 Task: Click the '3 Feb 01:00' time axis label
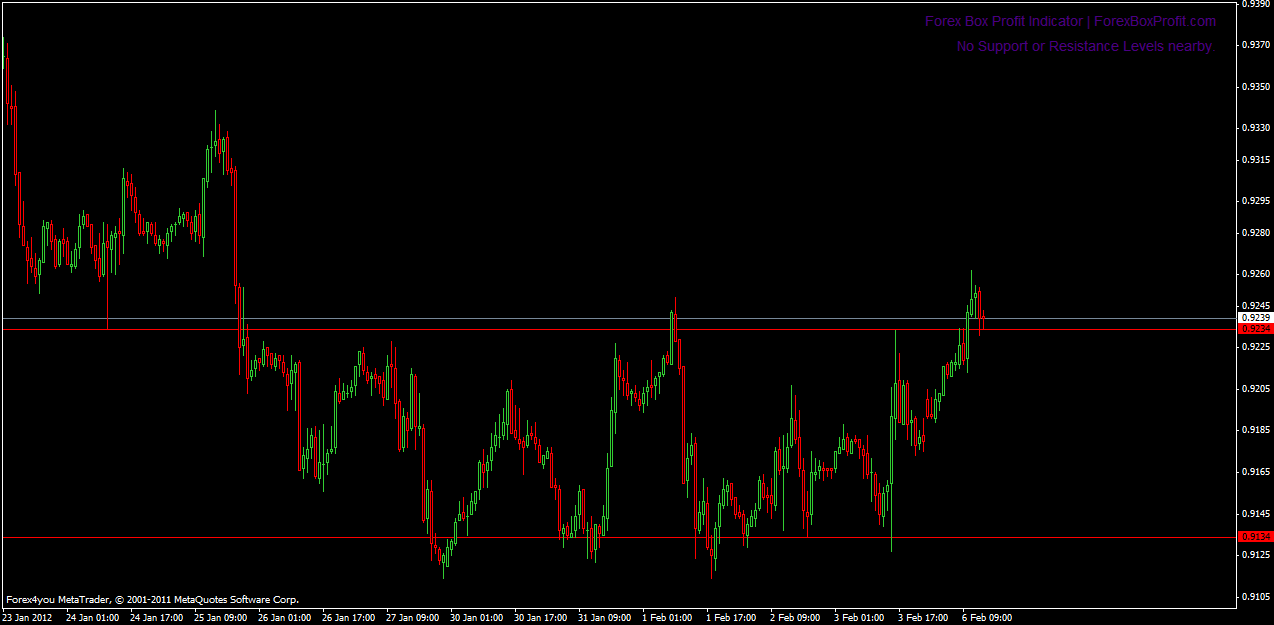point(858,617)
